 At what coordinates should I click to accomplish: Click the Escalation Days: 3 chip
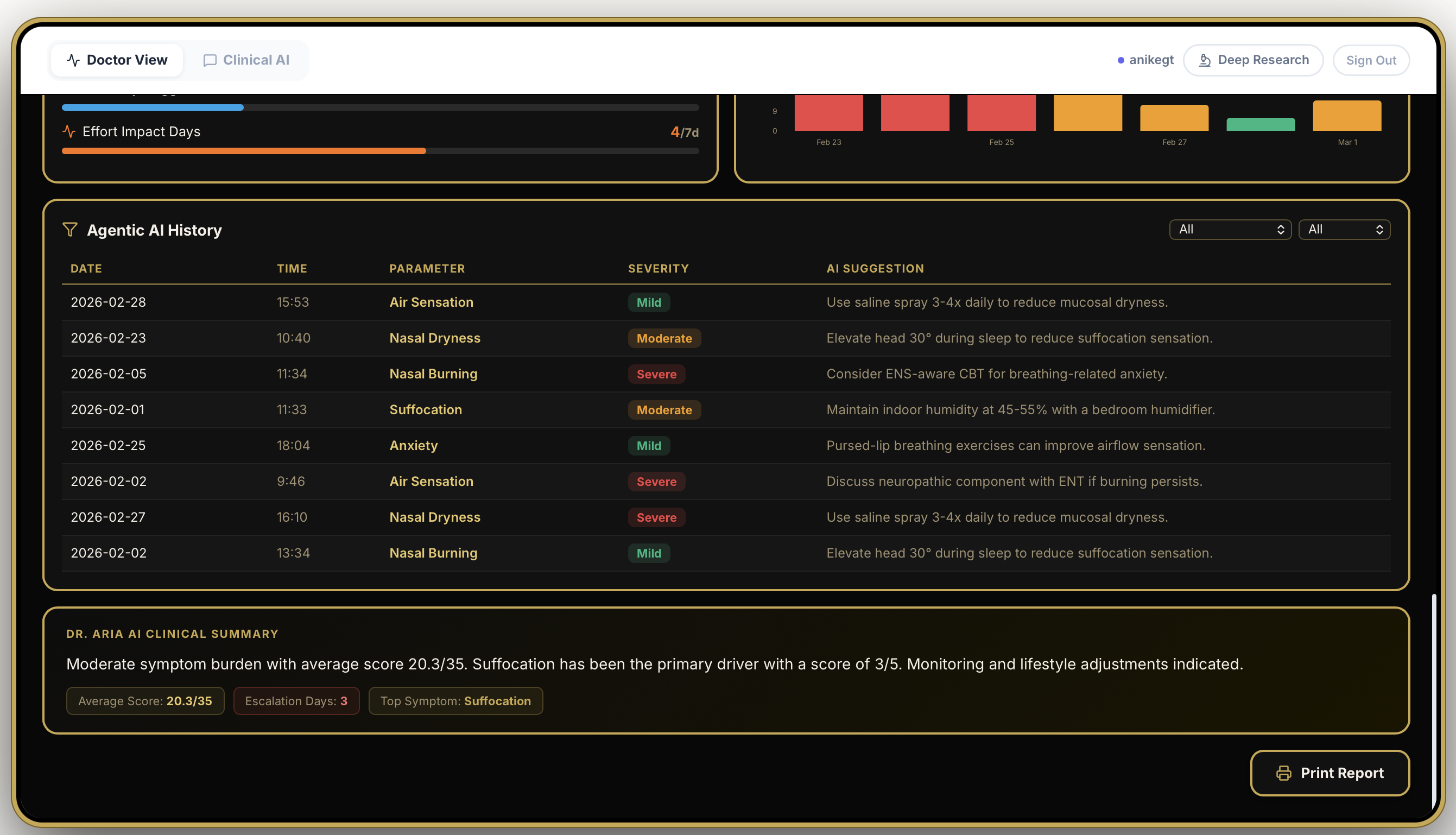[x=296, y=701]
